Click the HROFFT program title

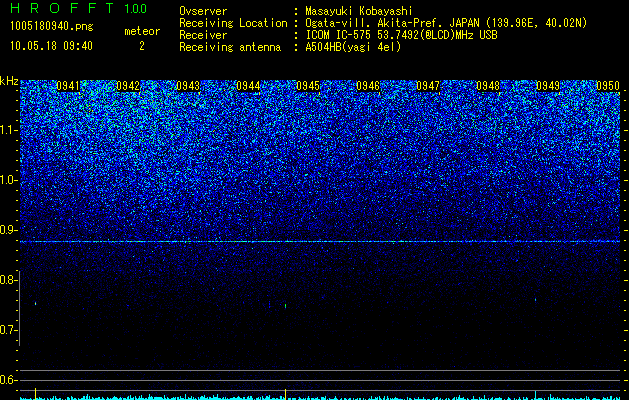coord(62,8)
